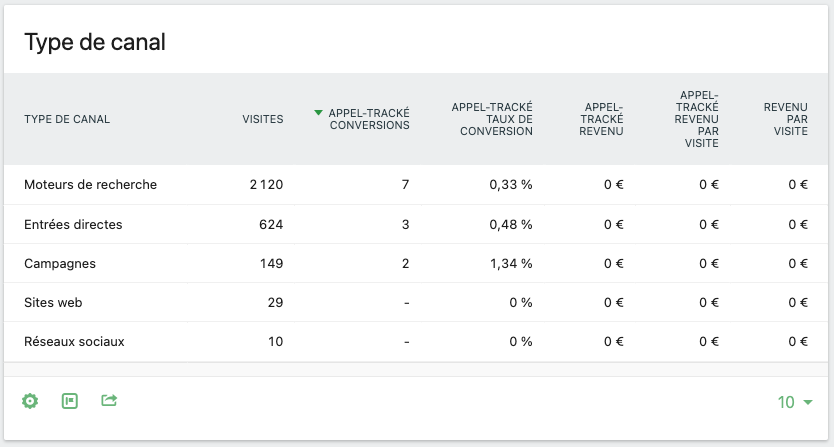Open the row limit dropdown showing 10
This screenshot has height=447, width=834.
coord(795,402)
